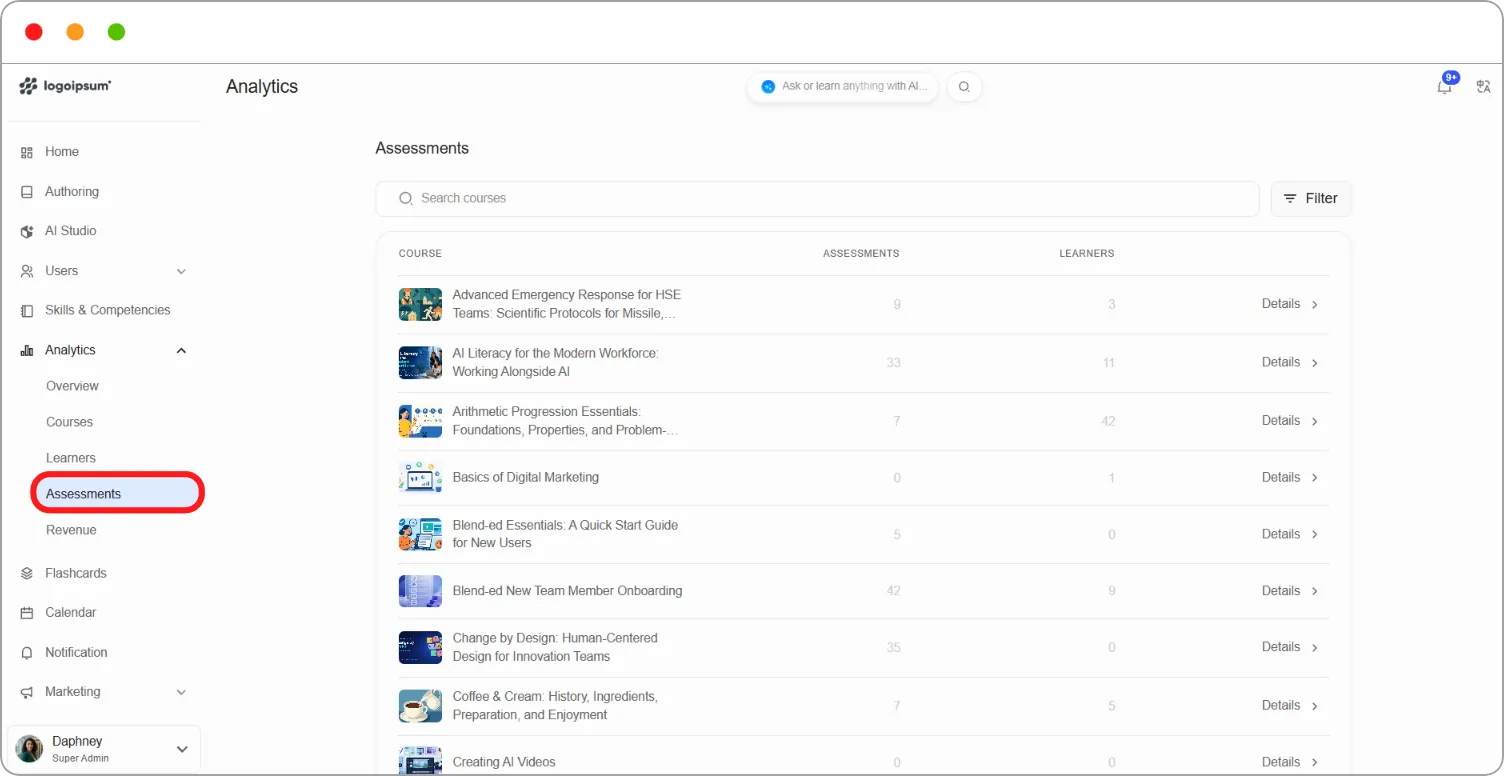
Task: Click the Blend-ed Essentials Quick Start Guide title
Action: click(x=565, y=534)
